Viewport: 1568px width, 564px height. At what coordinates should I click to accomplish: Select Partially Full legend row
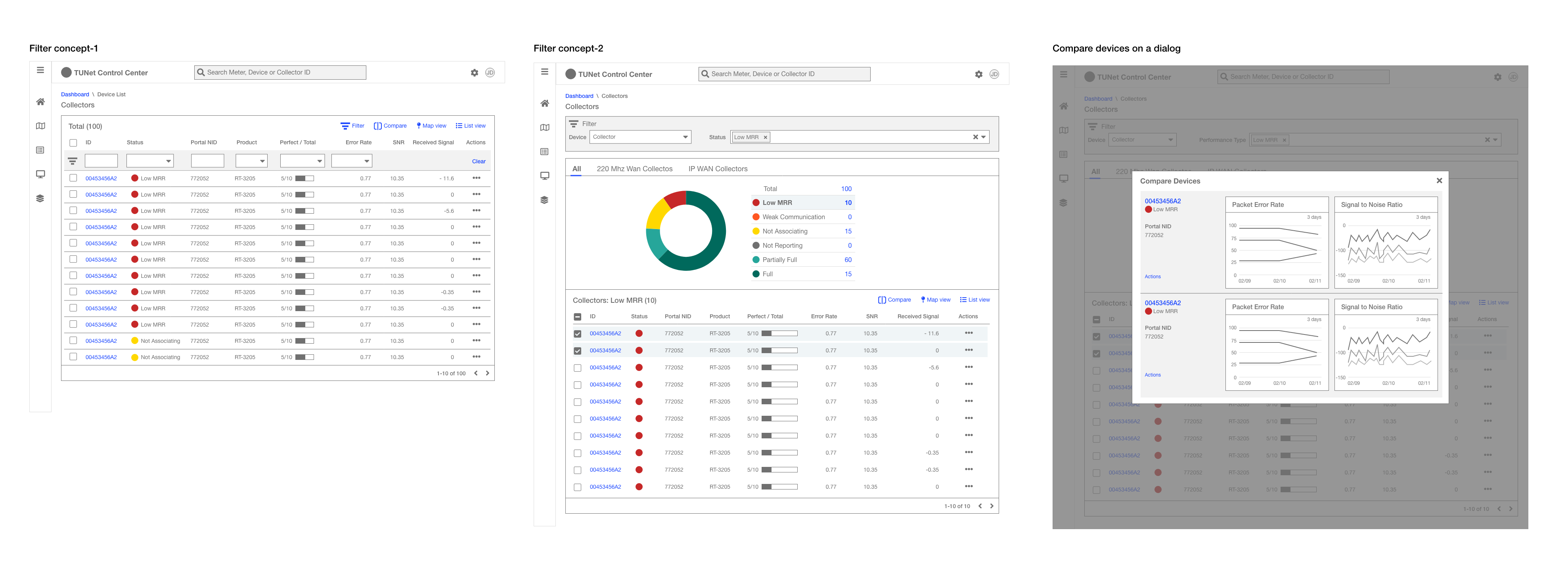tap(802, 260)
